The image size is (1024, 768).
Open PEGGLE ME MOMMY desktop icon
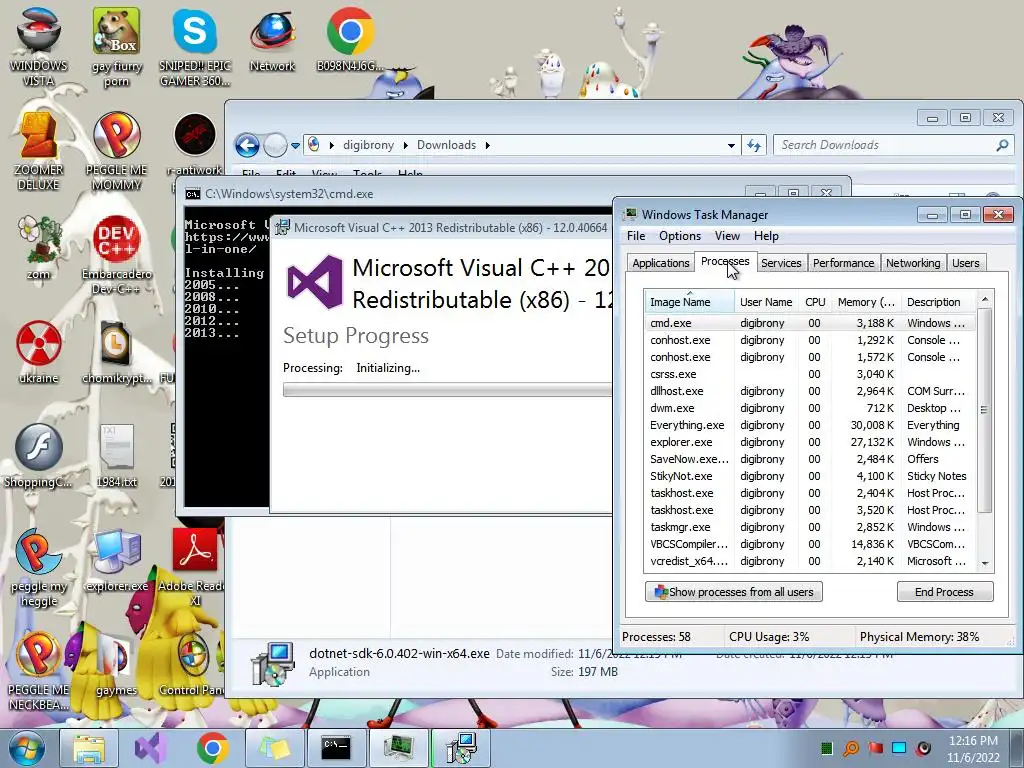coord(116,150)
